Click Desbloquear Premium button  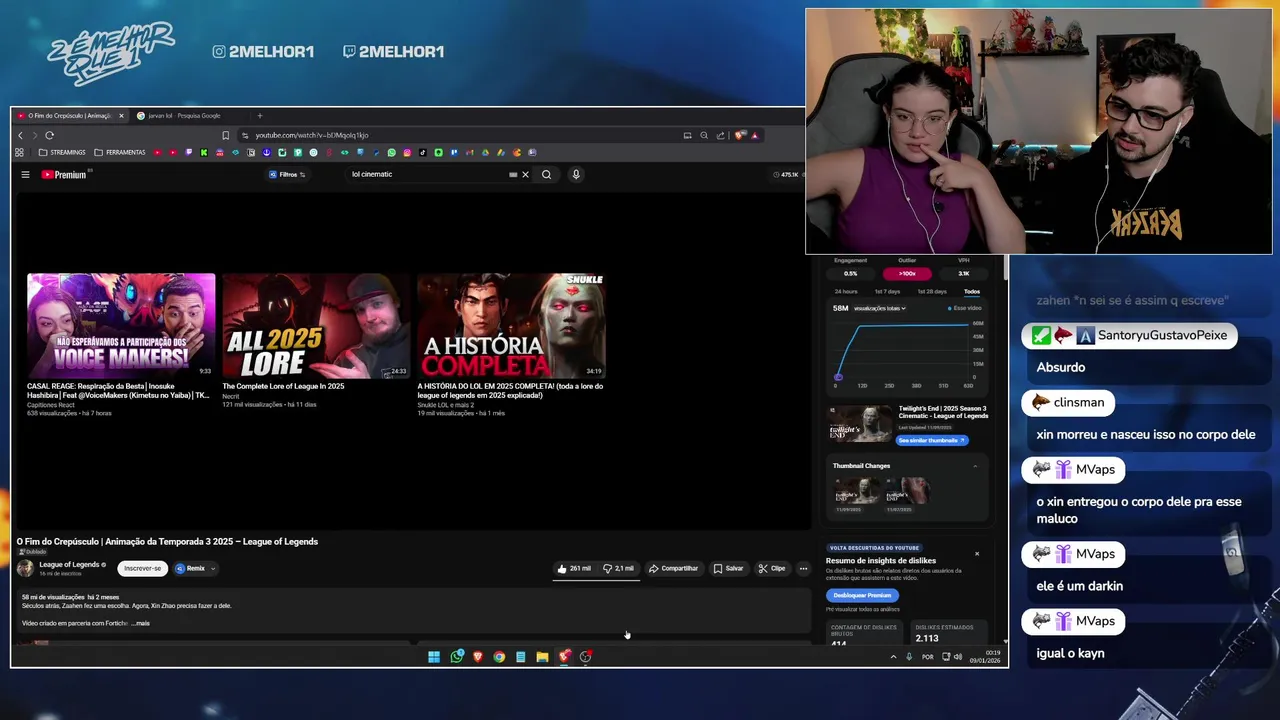[x=861, y=595]
